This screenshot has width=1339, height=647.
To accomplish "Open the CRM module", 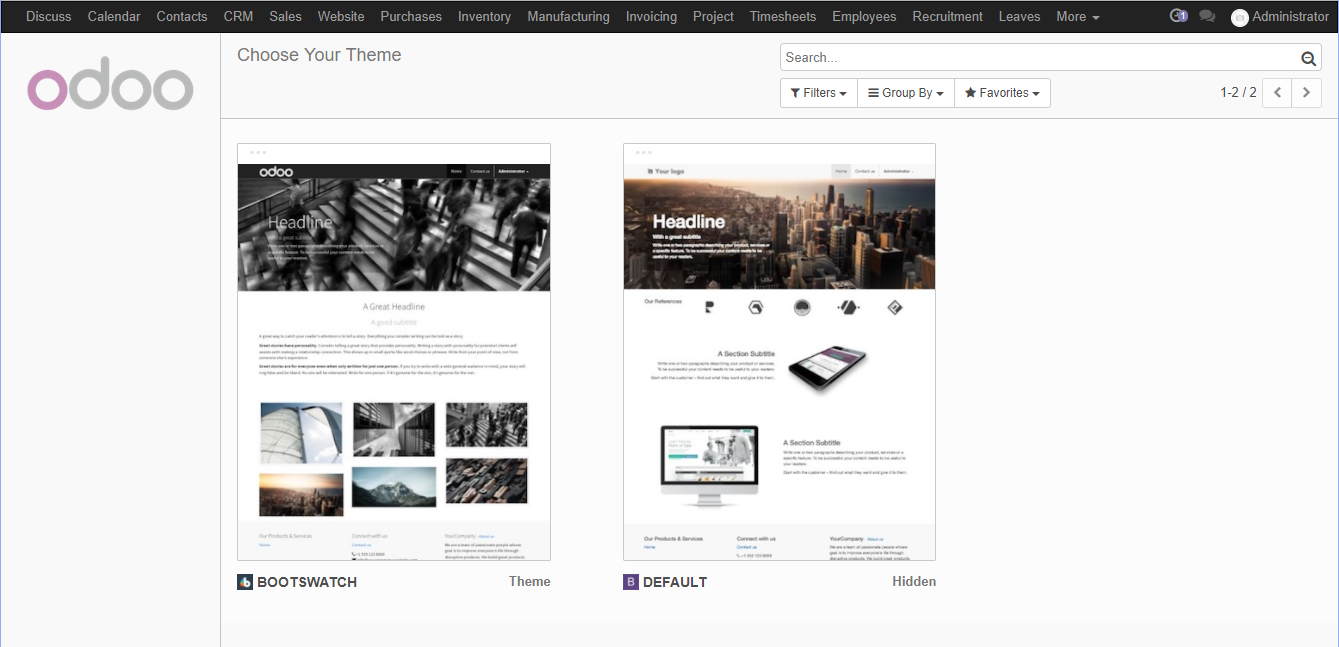I will click(238, 16).
